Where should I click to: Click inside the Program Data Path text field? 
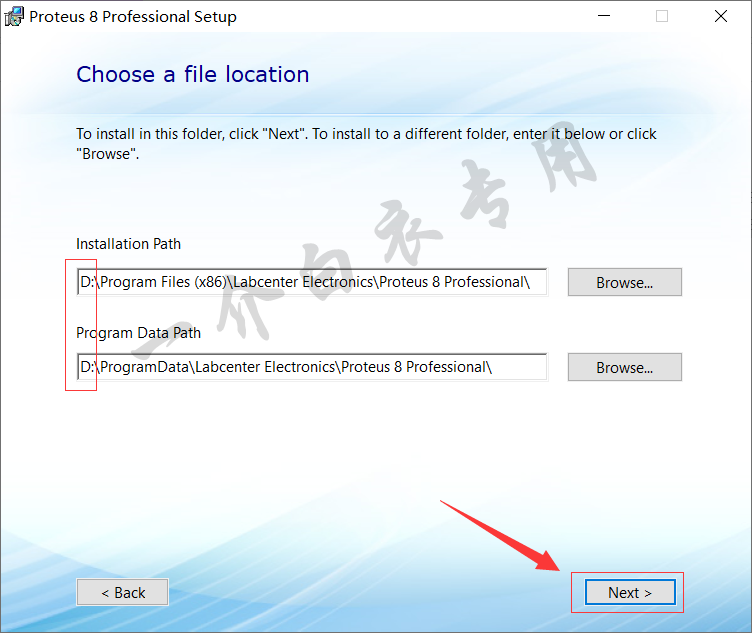click(312, 367)
